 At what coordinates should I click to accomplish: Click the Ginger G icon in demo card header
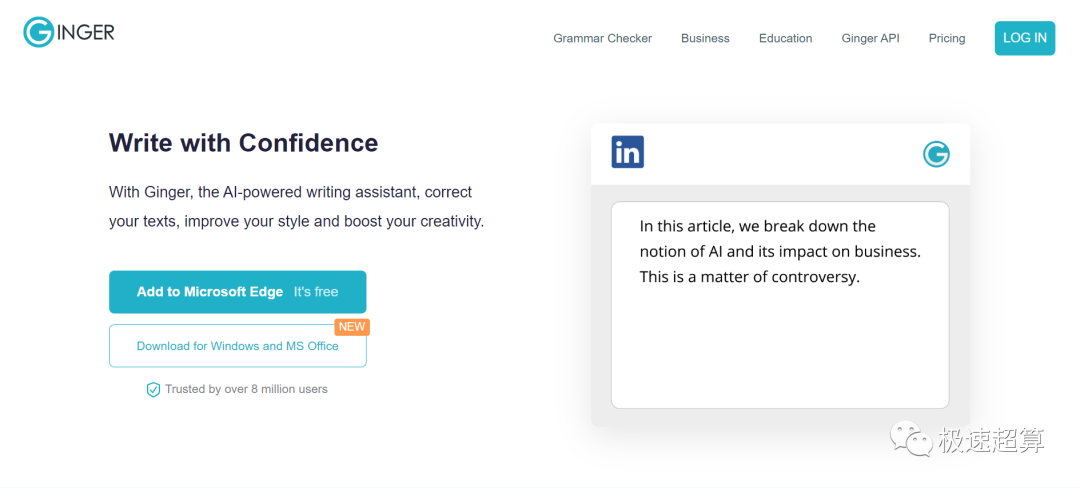click(x=936, y=154)
